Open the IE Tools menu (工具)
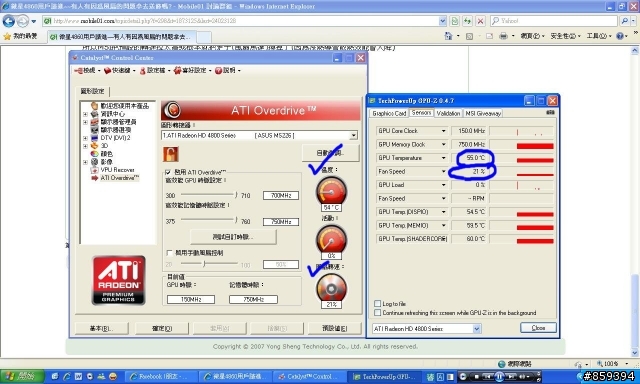640x384 pixels. pyautogui.click(x=600, y=36)
